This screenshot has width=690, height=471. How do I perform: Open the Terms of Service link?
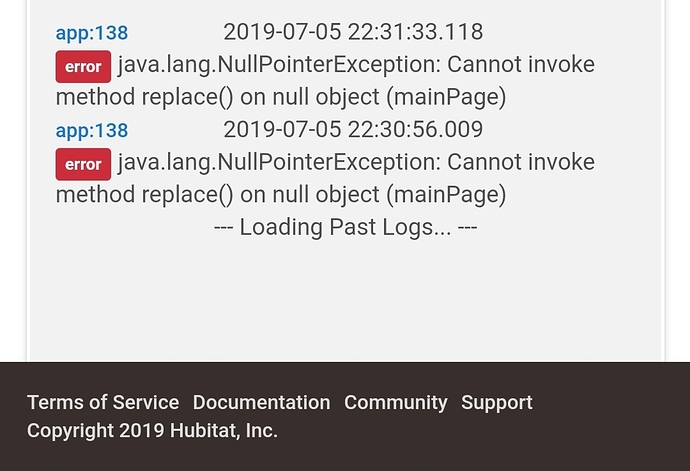pyautogui.click(x=103, y=403)
